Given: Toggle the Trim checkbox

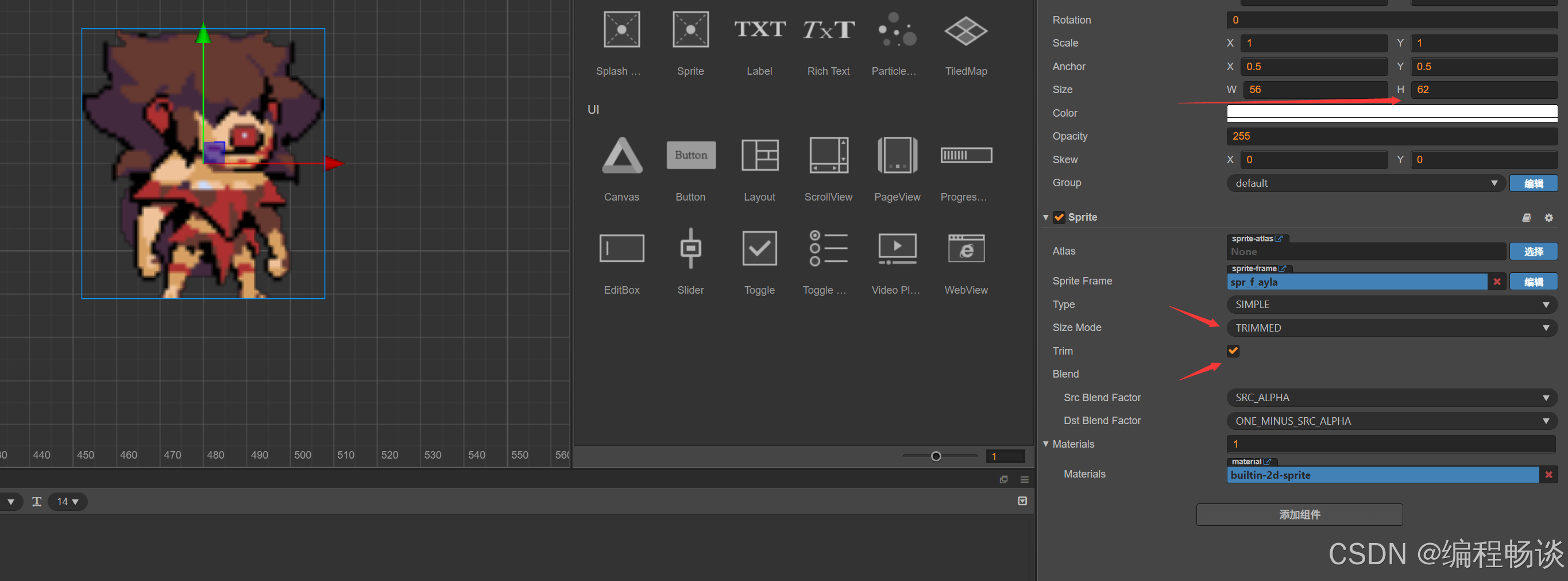Looking at the screenshot, I should [x=1233, y=351].
